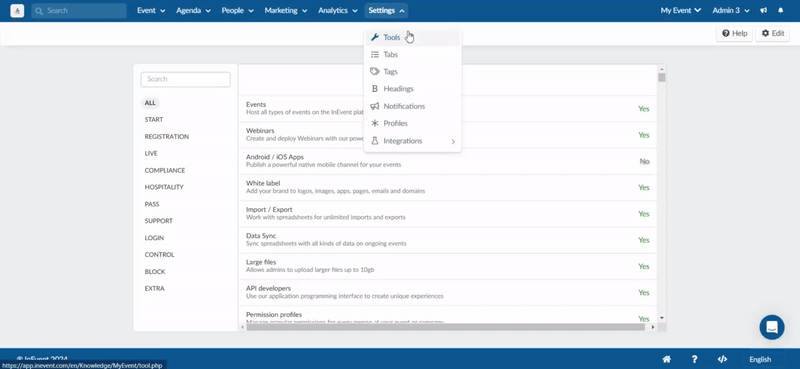Expand the Agenda dropdown menu
The image size is (800, 369).
193,11
